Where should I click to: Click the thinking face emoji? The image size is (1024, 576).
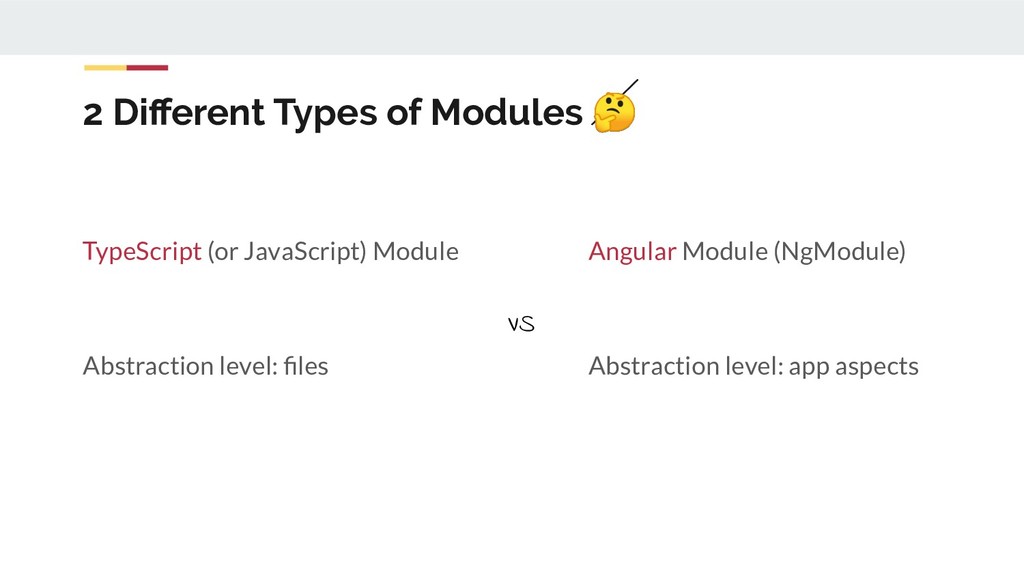613,113
